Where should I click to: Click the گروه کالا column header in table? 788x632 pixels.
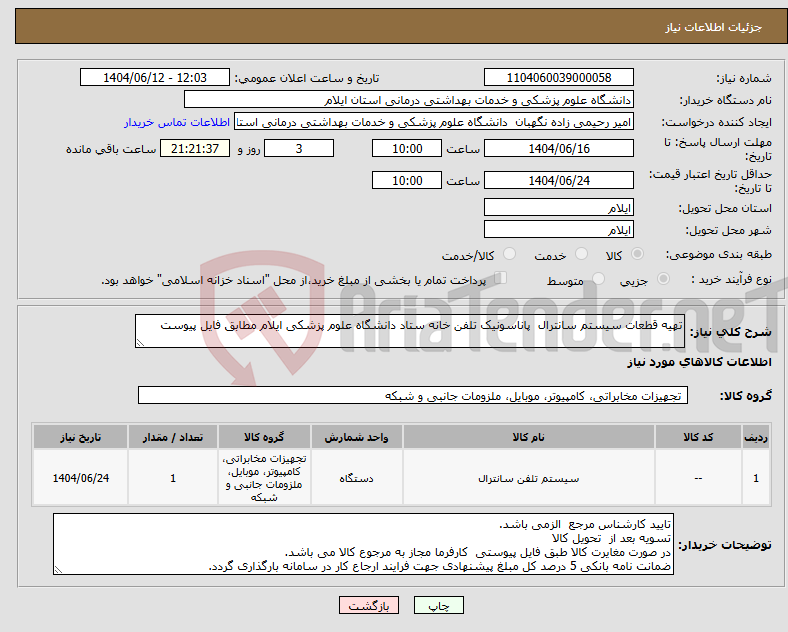pos(264,437)
